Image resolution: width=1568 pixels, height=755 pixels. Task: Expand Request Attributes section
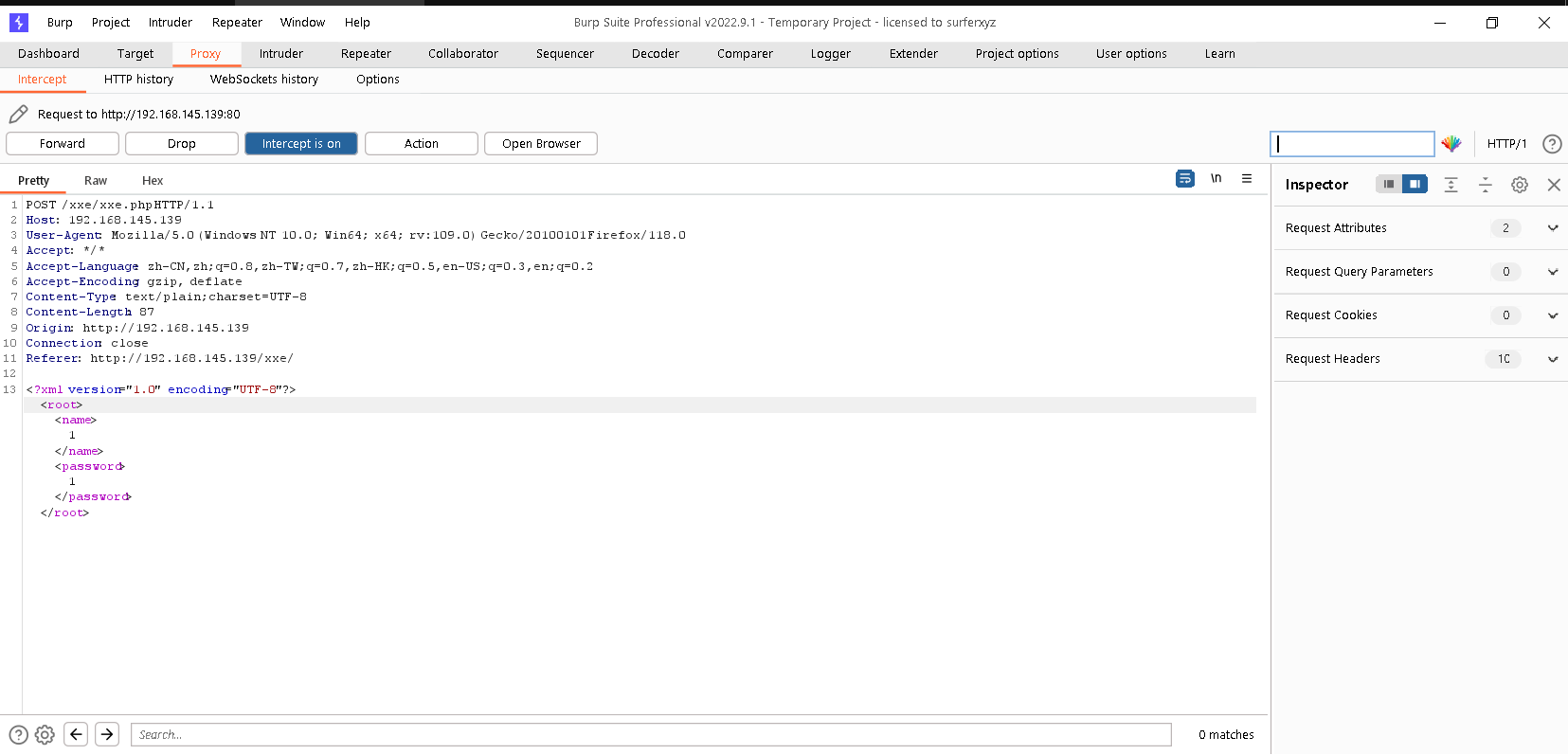click(1553, 228)
